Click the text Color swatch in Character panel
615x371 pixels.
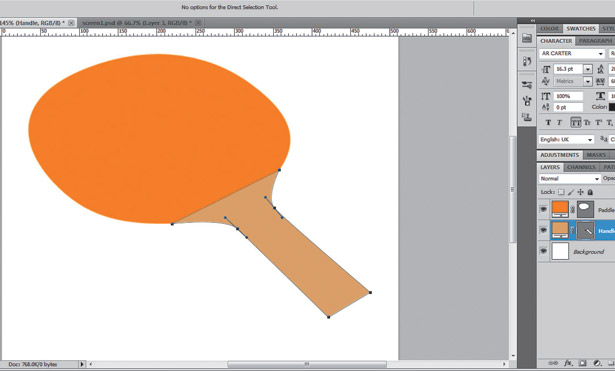coord(612,107)
